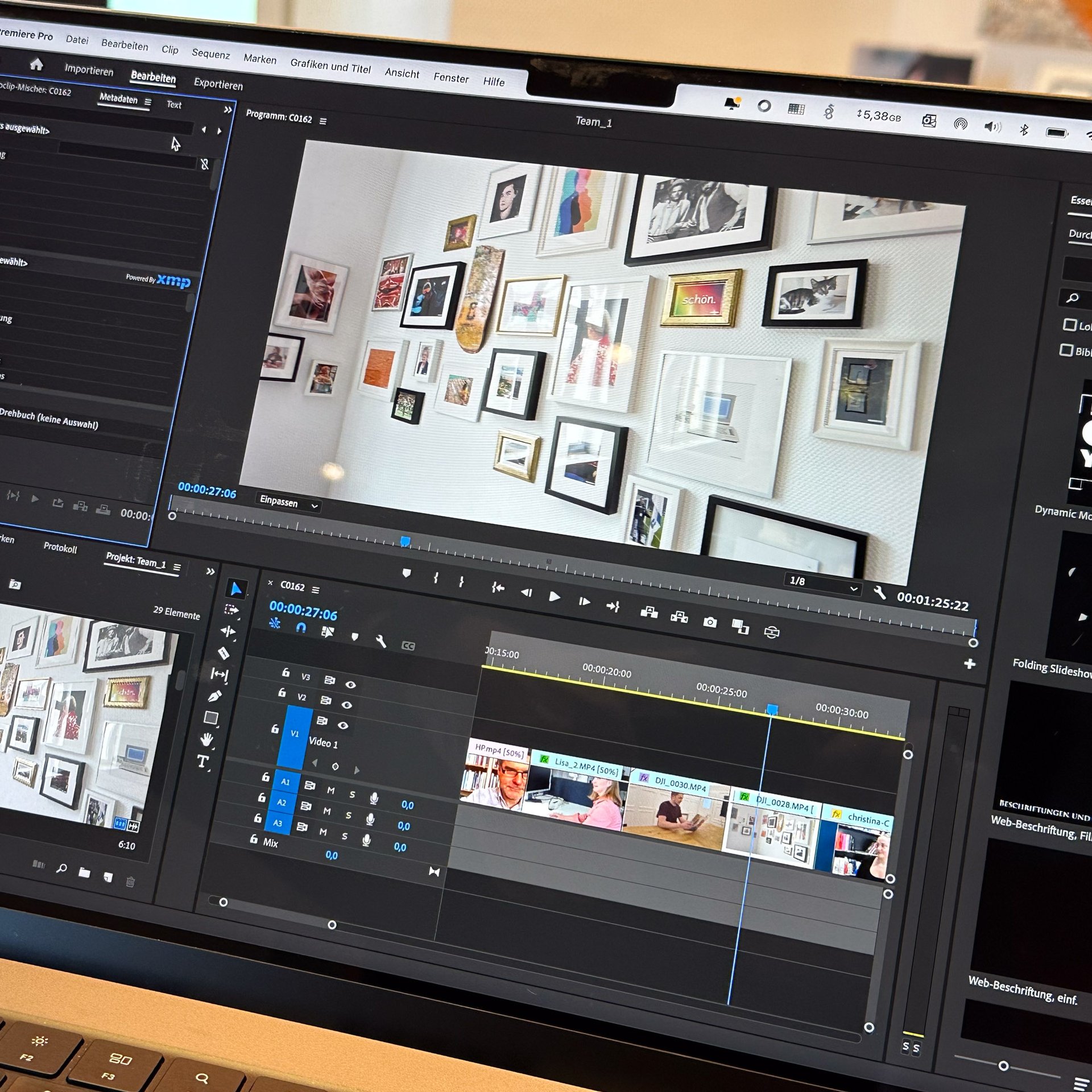Click the Home icon in workspace bar
Screen dimensions: 1092x1092
click(36, 64)
